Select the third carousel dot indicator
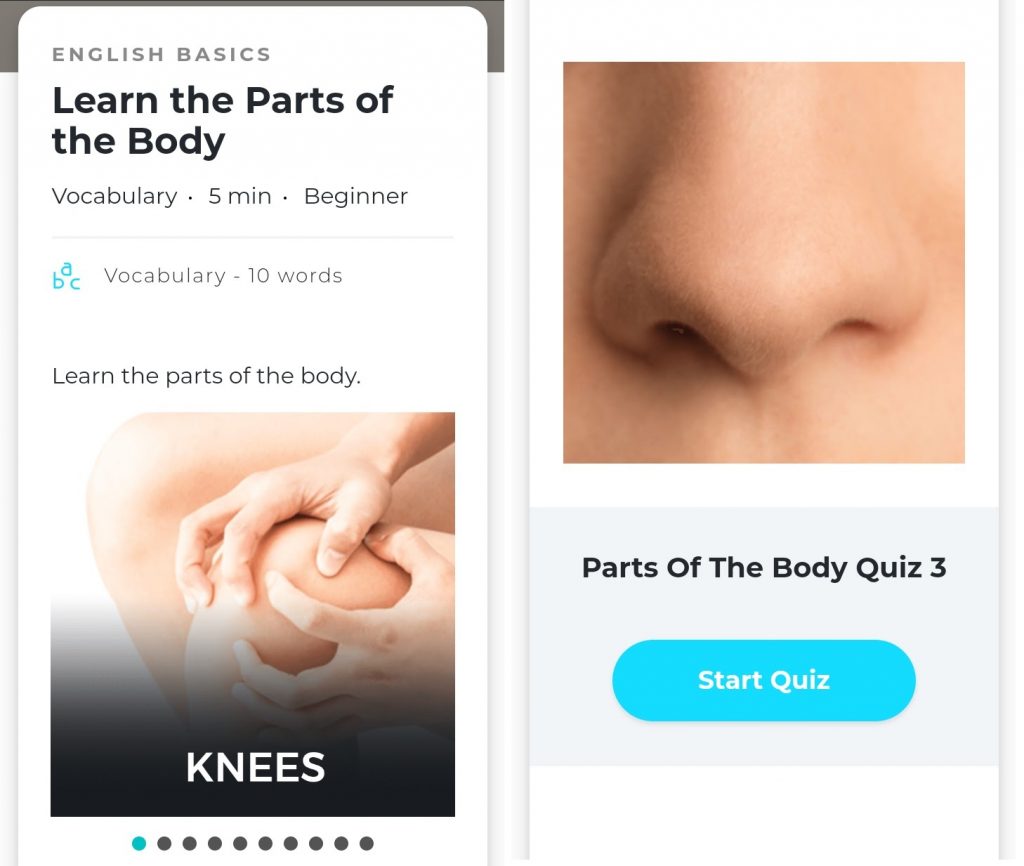 click(189, 843)
